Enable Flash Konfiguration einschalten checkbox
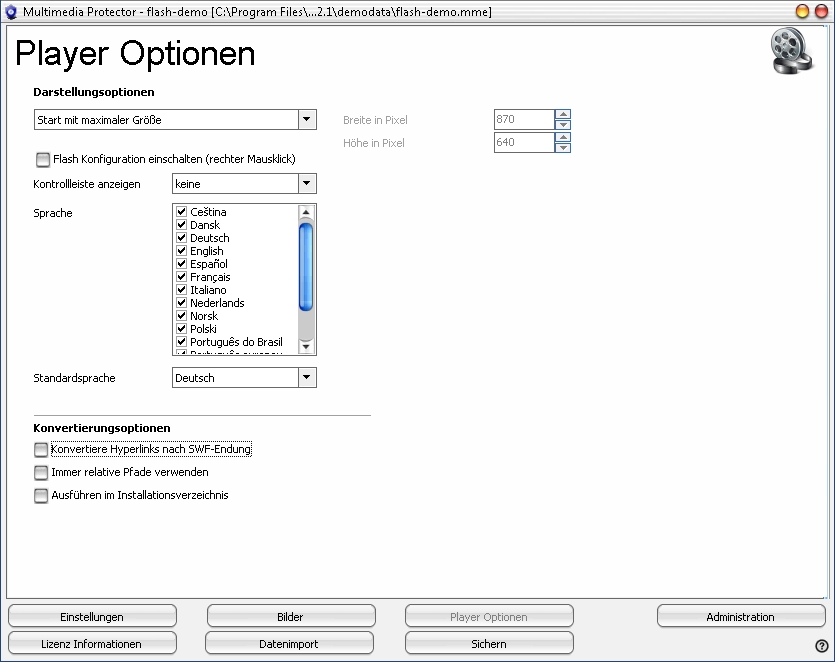Screen dimensions: 835x662 (42, 159)
